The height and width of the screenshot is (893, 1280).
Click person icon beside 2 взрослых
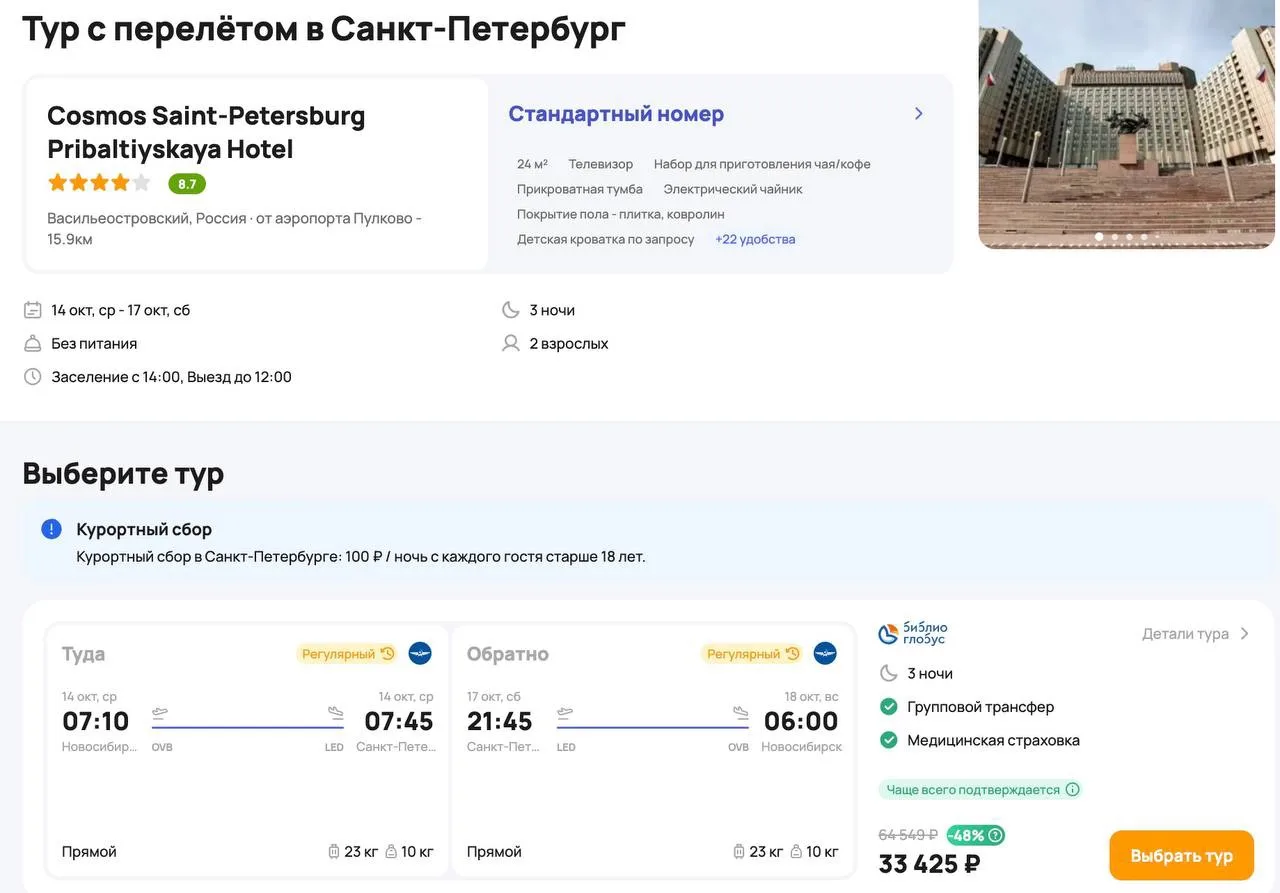click(511, 343)
